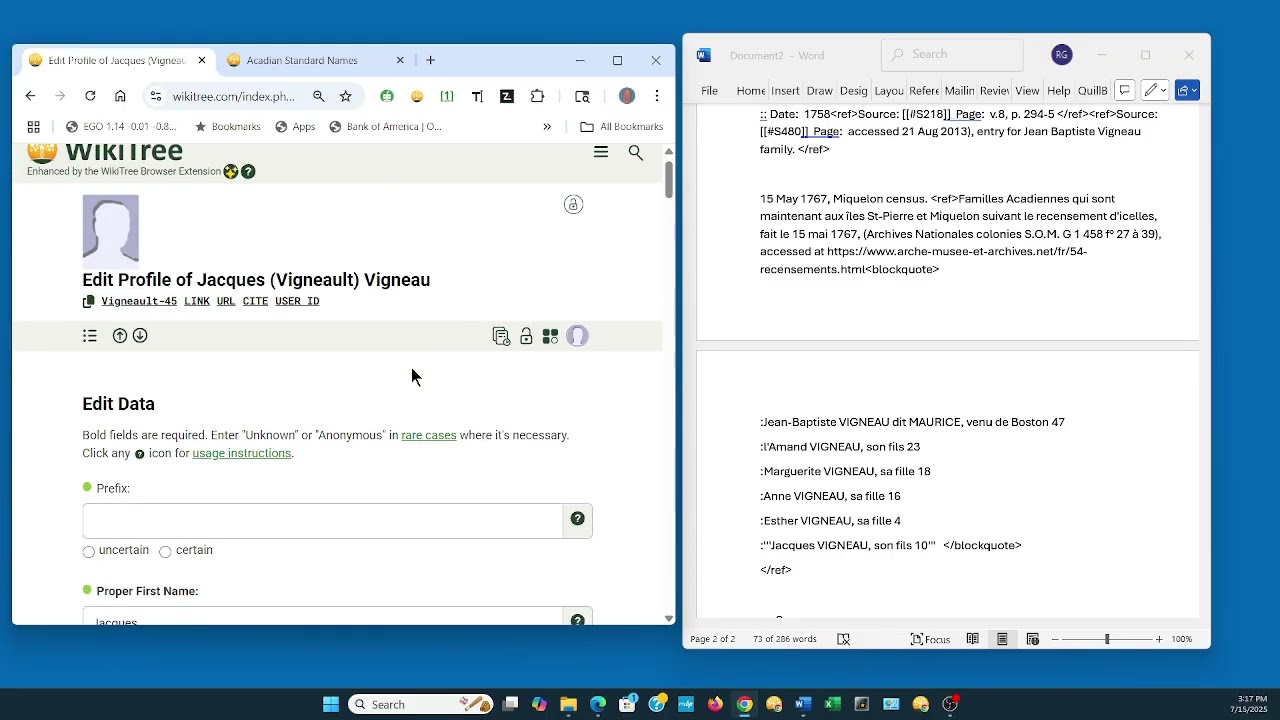Image resolution: width=1280 pixels, height=720 pixels.
Task: Open Chrome extensions puzzle icon
Action: [537, 96]
